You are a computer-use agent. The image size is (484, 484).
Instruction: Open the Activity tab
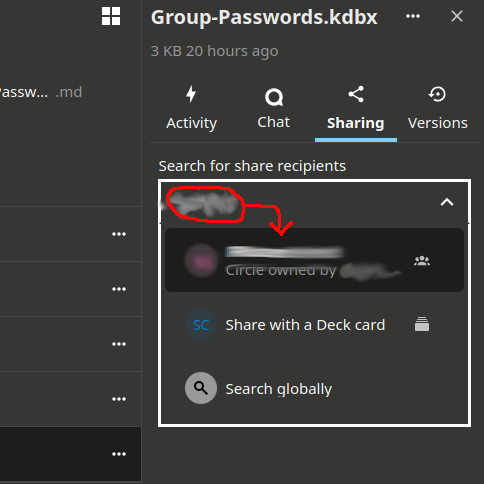click(x=191, y=109)
